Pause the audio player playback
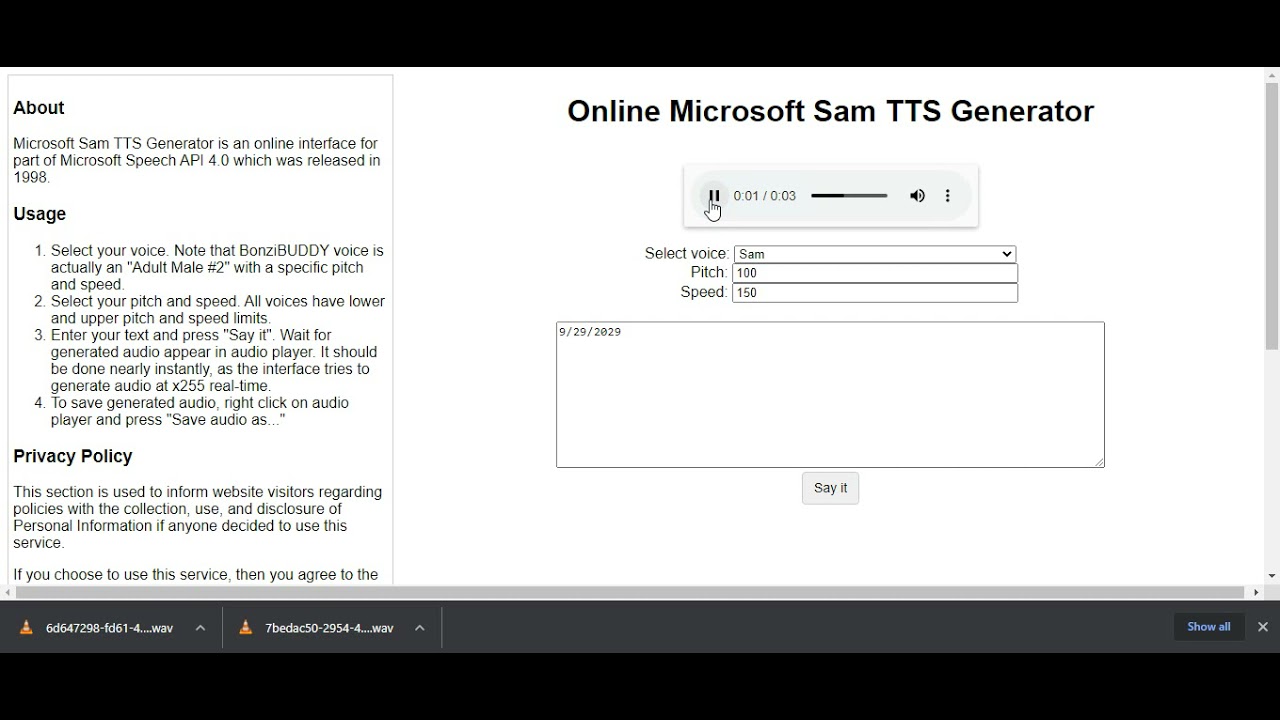Screen dimensions: 1280x720 (x=713, y=196)
